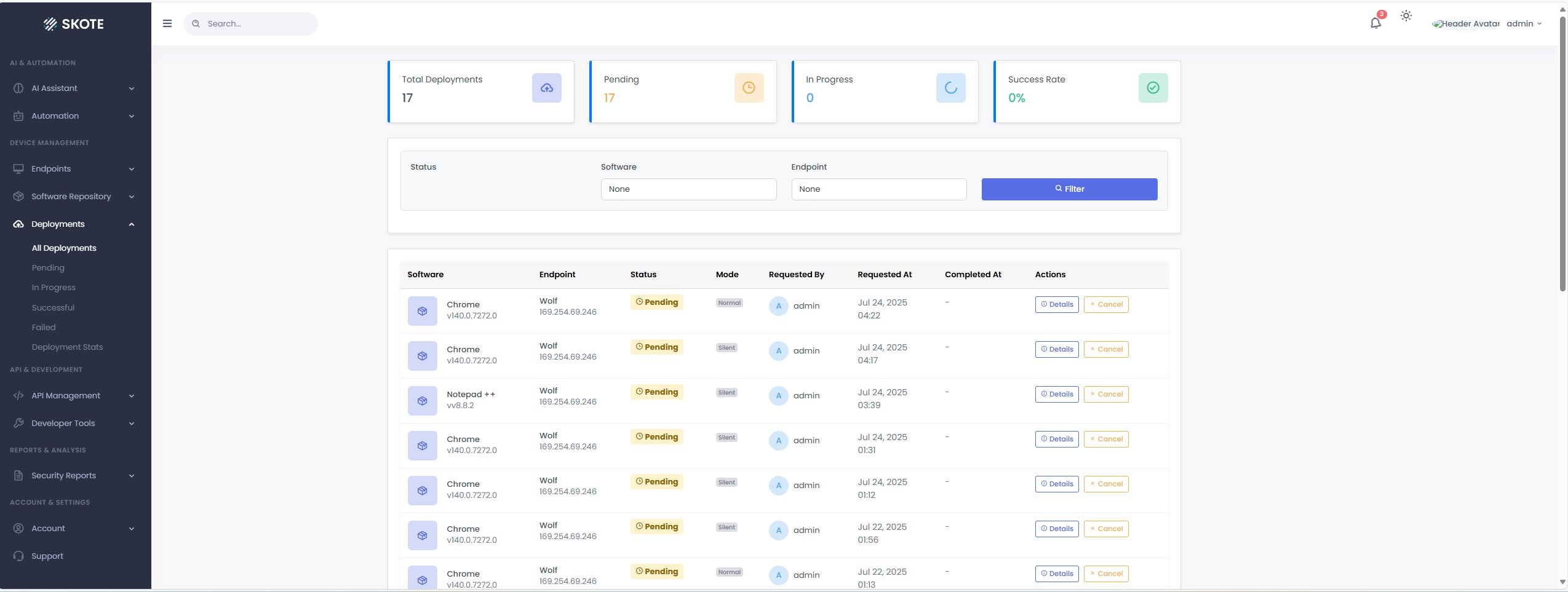
Task: Toggle light/dark mode sun icon
Action: pyautogui.click(x=1406, y=16)
